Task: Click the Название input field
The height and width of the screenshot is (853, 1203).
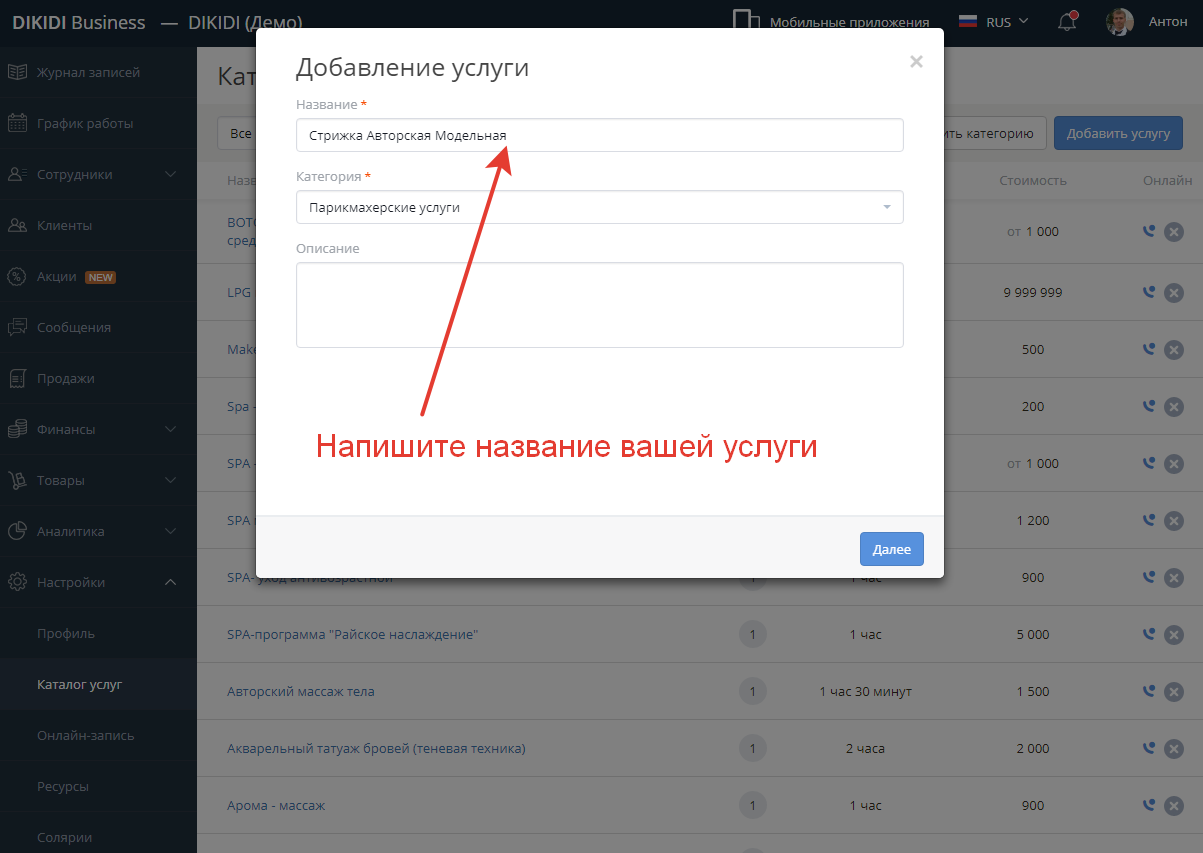Action: (600, 135)
